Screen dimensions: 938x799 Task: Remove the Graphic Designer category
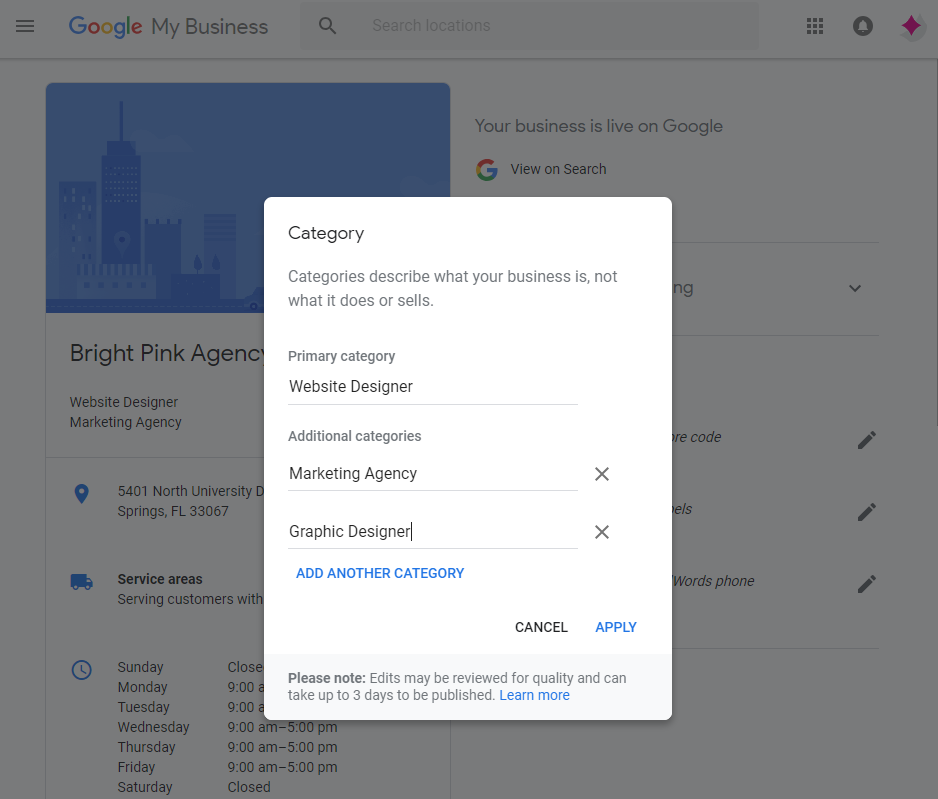click(602, 532)
